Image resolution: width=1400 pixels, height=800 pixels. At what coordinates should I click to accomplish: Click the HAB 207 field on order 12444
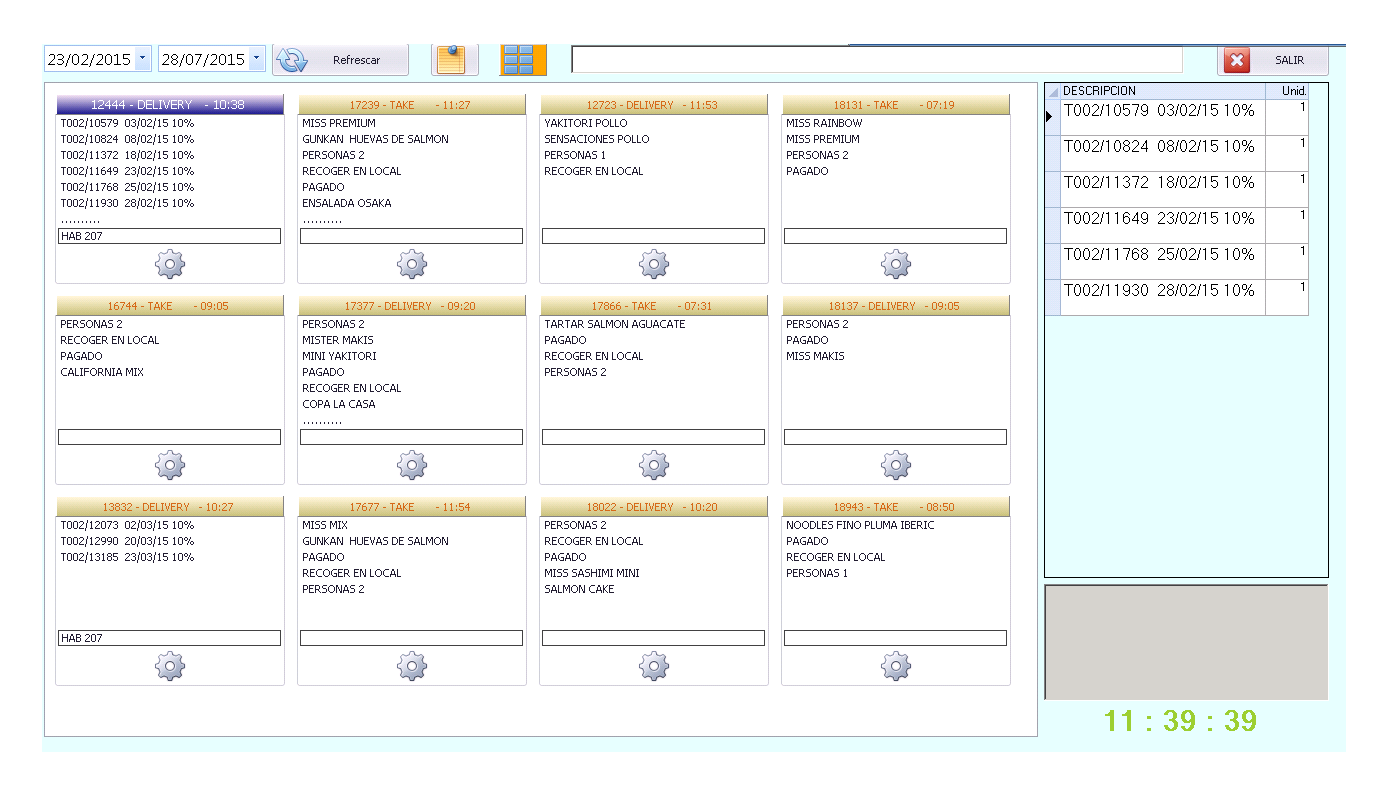(170, 236)
